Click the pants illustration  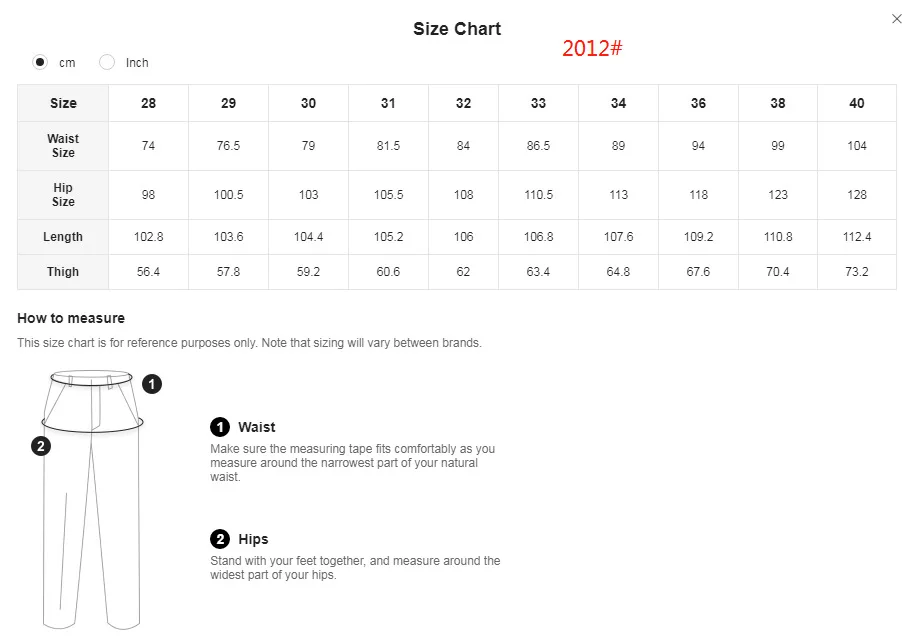(92, 500)
